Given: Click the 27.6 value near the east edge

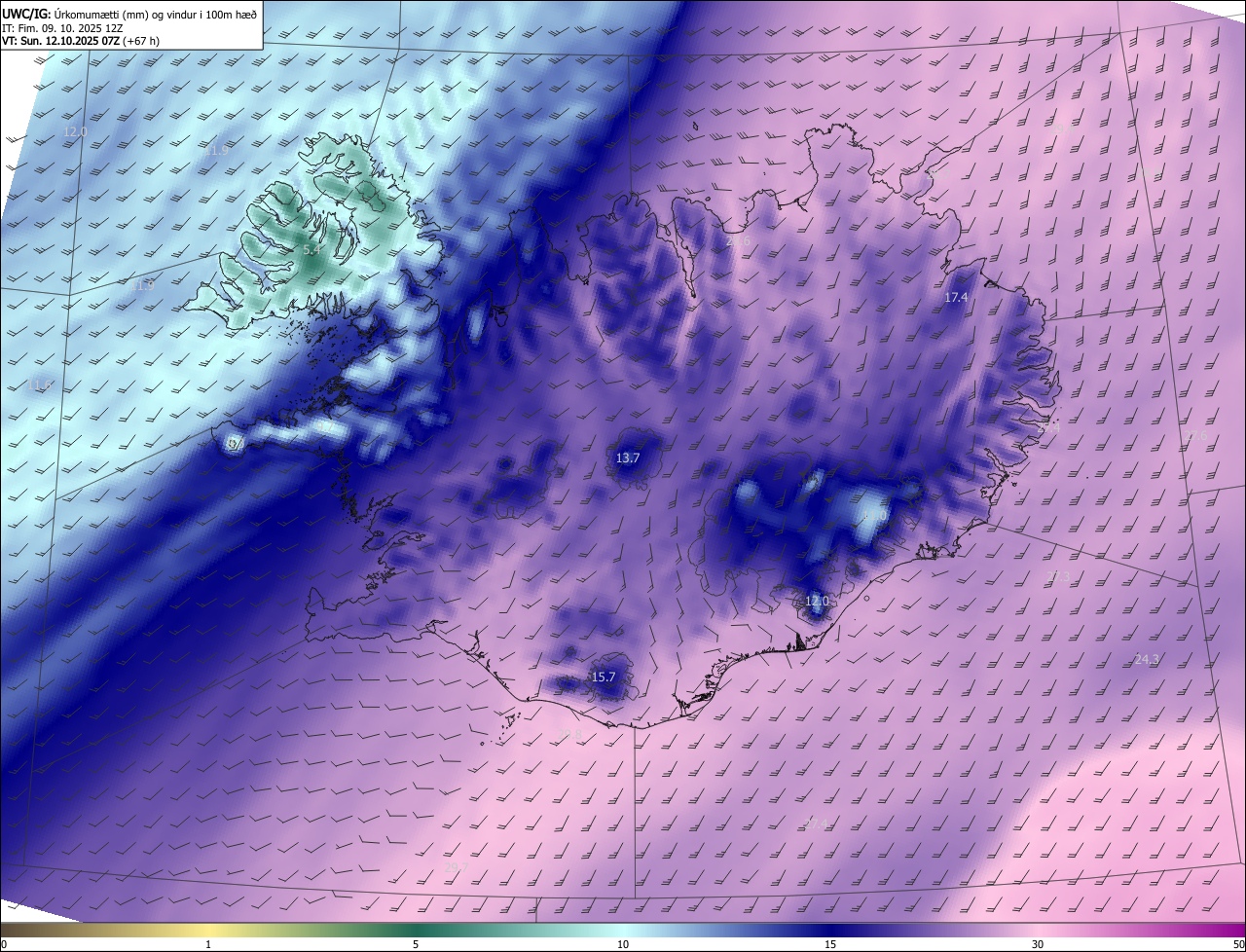Looking at the screenshot, I should point(1196,436).
